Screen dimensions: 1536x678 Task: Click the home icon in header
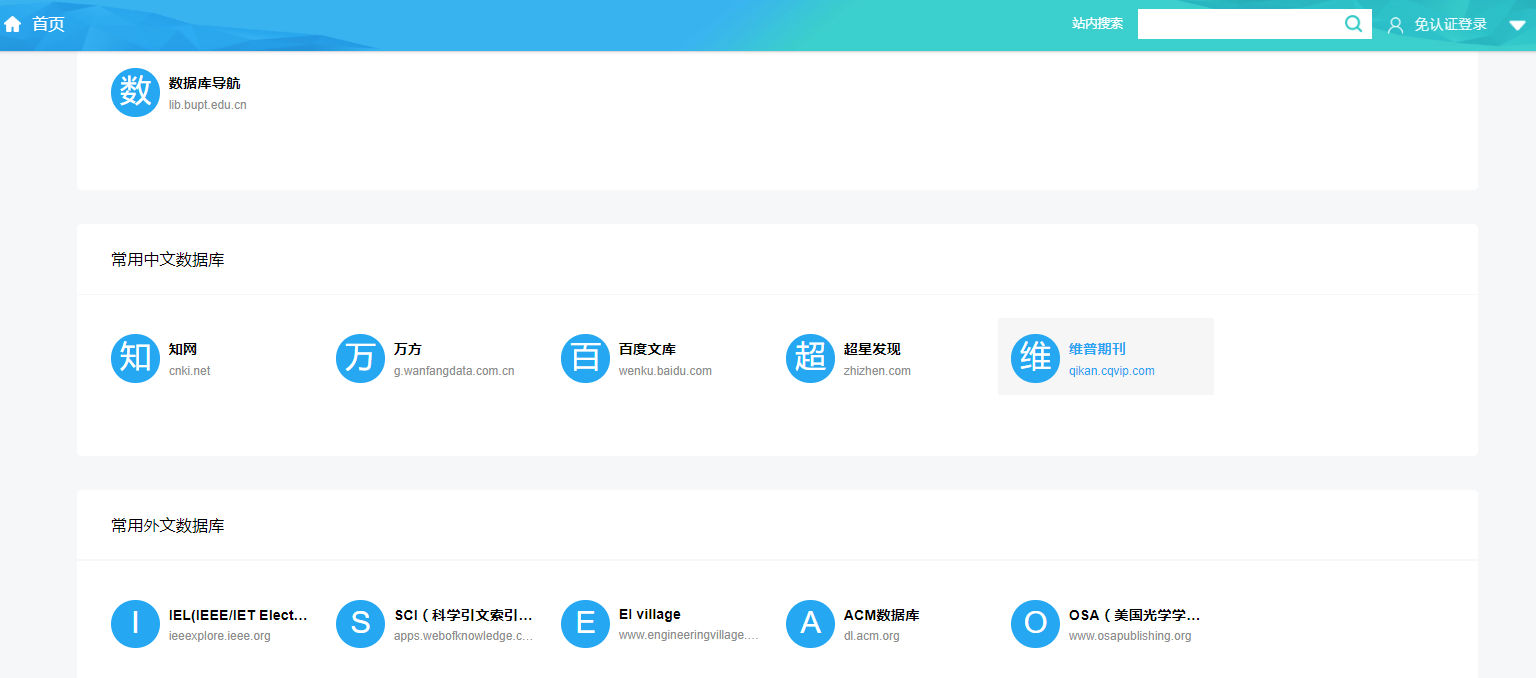pyautogui.click(x=13, y=24)
